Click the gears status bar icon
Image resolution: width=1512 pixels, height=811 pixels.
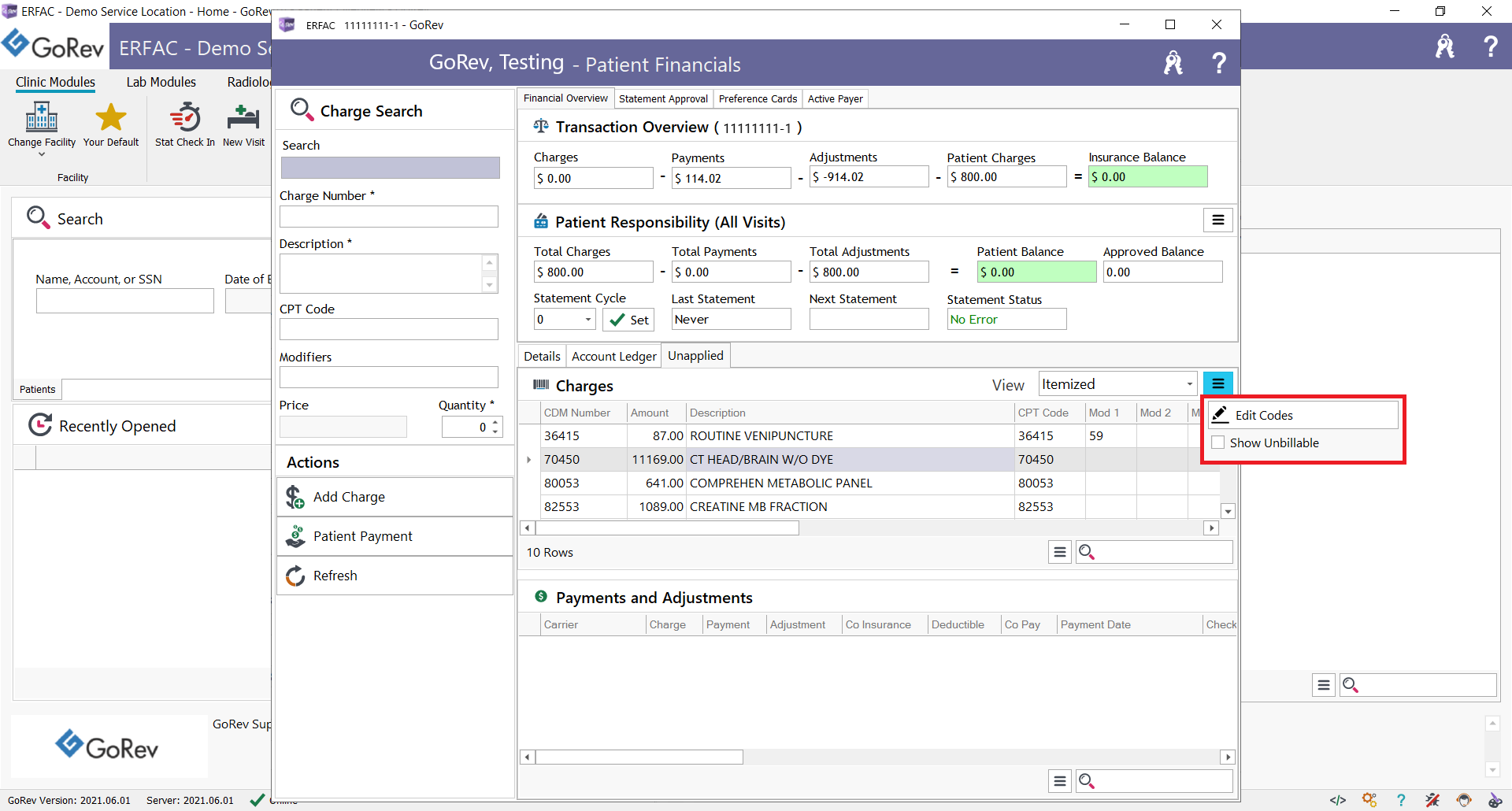click(1369, 800)
